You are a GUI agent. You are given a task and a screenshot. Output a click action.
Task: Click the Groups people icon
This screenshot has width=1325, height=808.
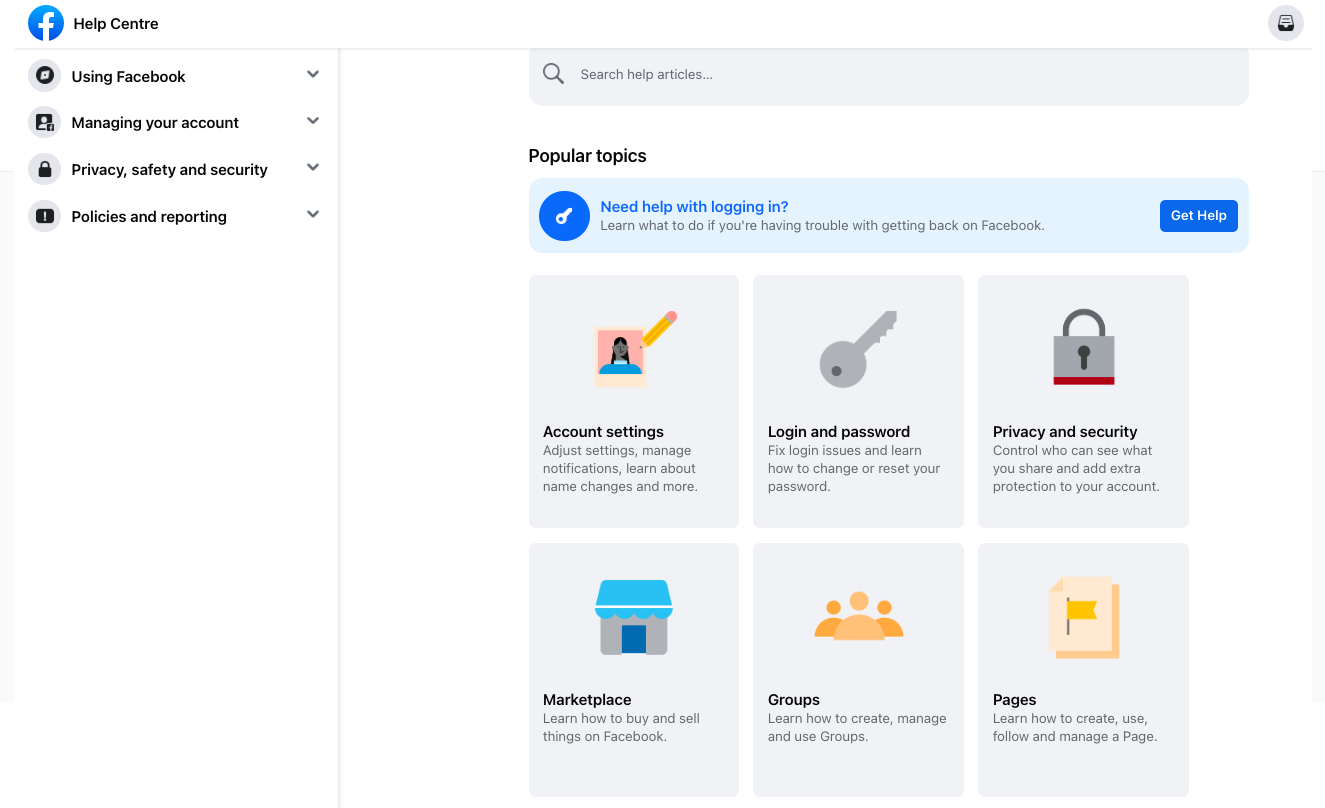coord(858,616)
